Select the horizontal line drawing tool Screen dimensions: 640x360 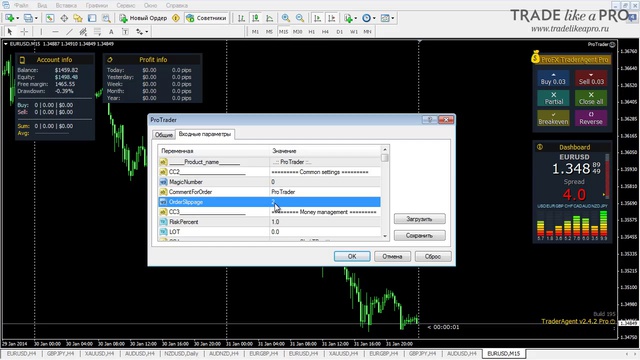coord(56,31)
